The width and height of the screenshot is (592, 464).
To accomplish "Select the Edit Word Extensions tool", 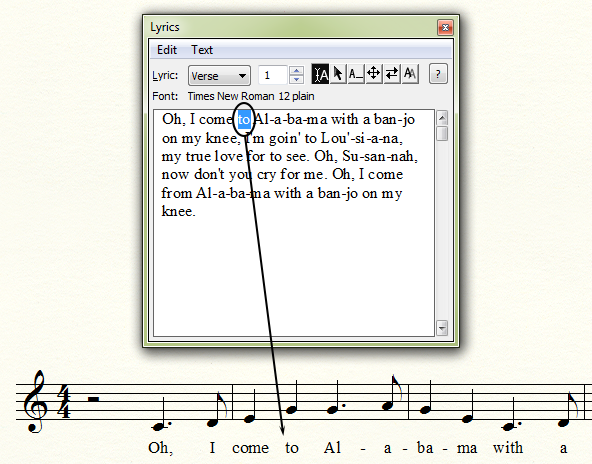I will coord(356,74).
